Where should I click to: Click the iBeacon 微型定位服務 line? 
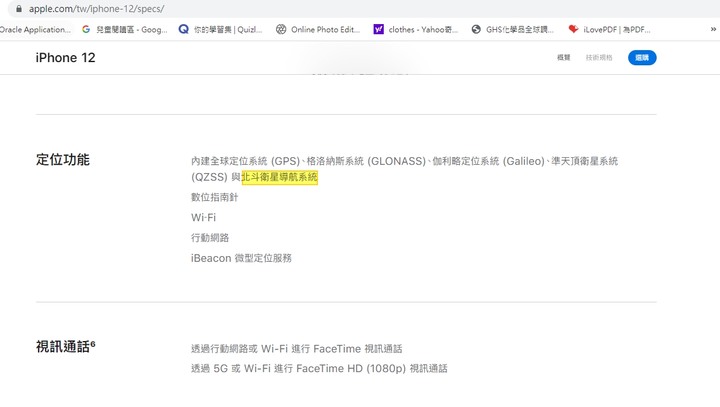click(x=241, y=258)
